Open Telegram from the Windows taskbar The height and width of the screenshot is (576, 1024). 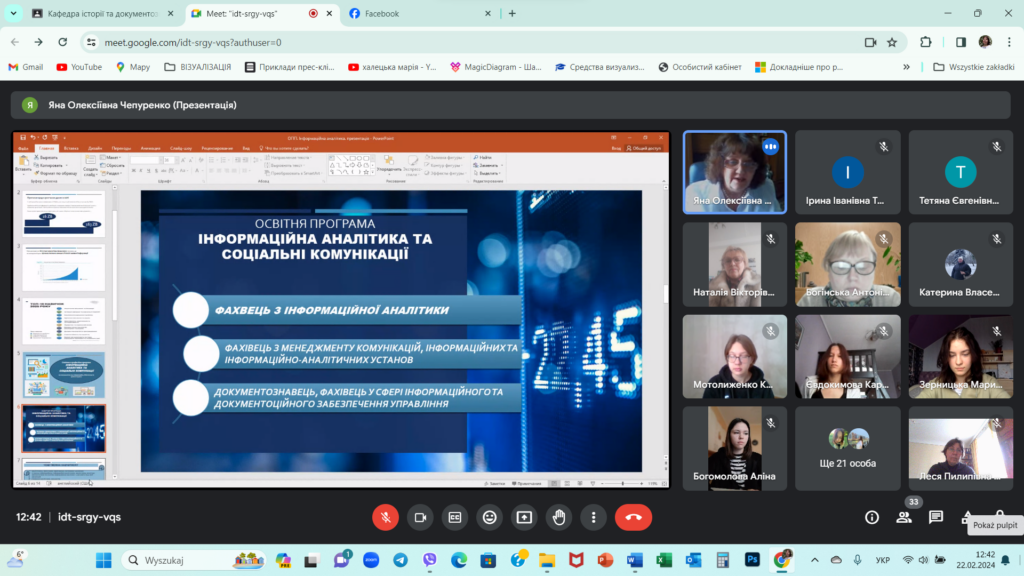400,559
